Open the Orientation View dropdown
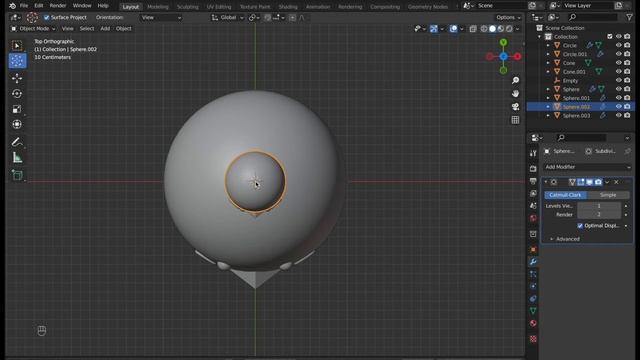Viewport: 640px width, 360px height. pos(161,18)
